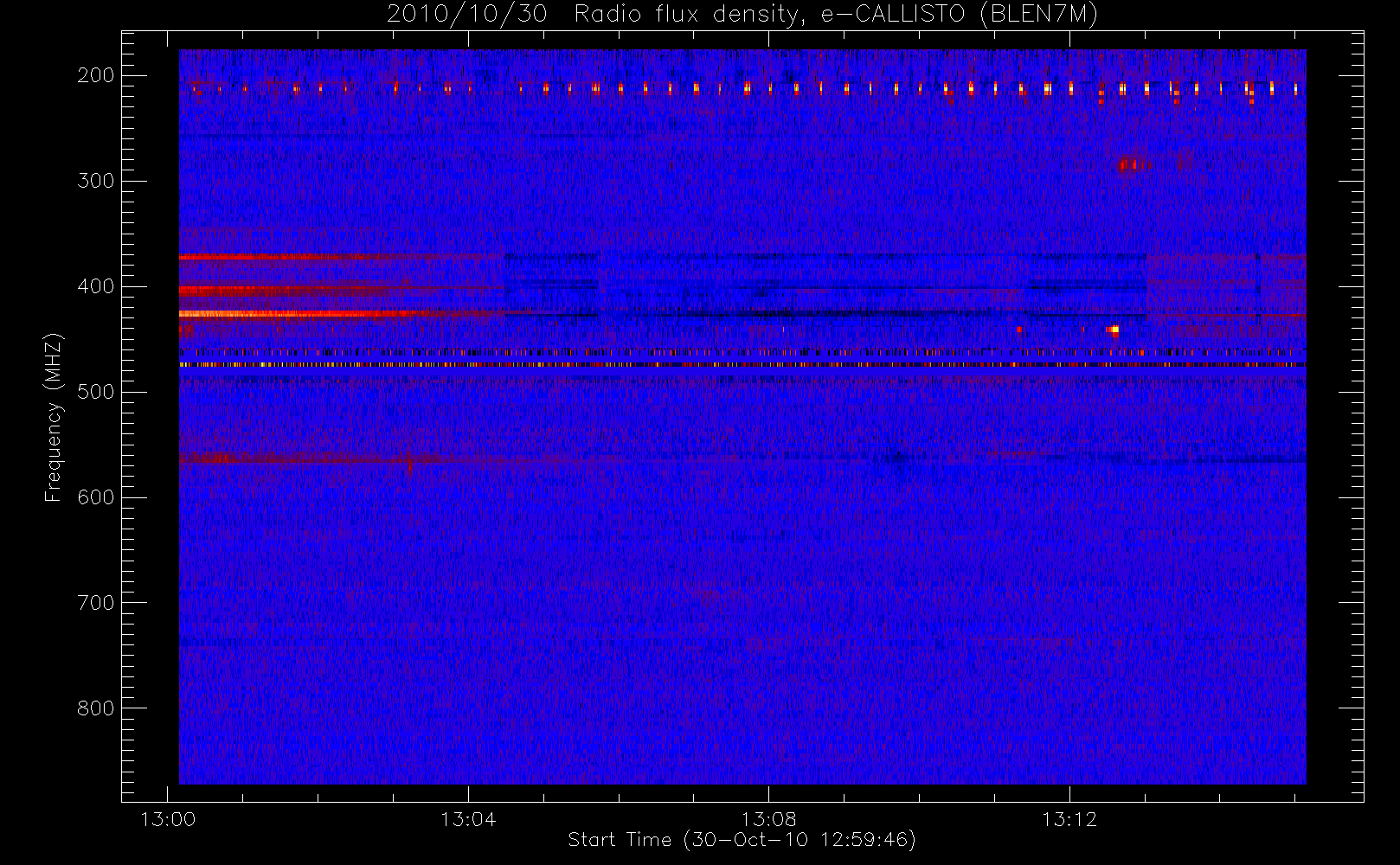Click the 800 frequency tick label
Viewport: 1400px width, 865px height.
[96, 708]
